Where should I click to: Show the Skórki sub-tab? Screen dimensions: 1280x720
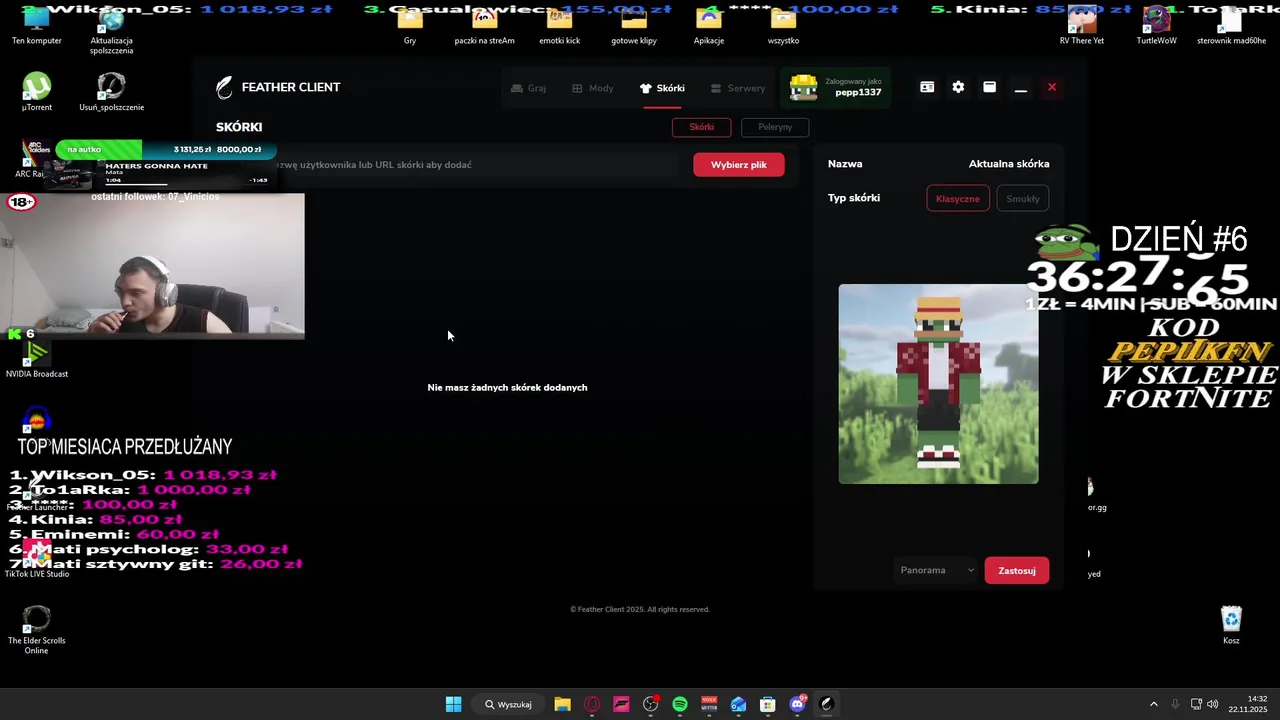tap(702, 127)
